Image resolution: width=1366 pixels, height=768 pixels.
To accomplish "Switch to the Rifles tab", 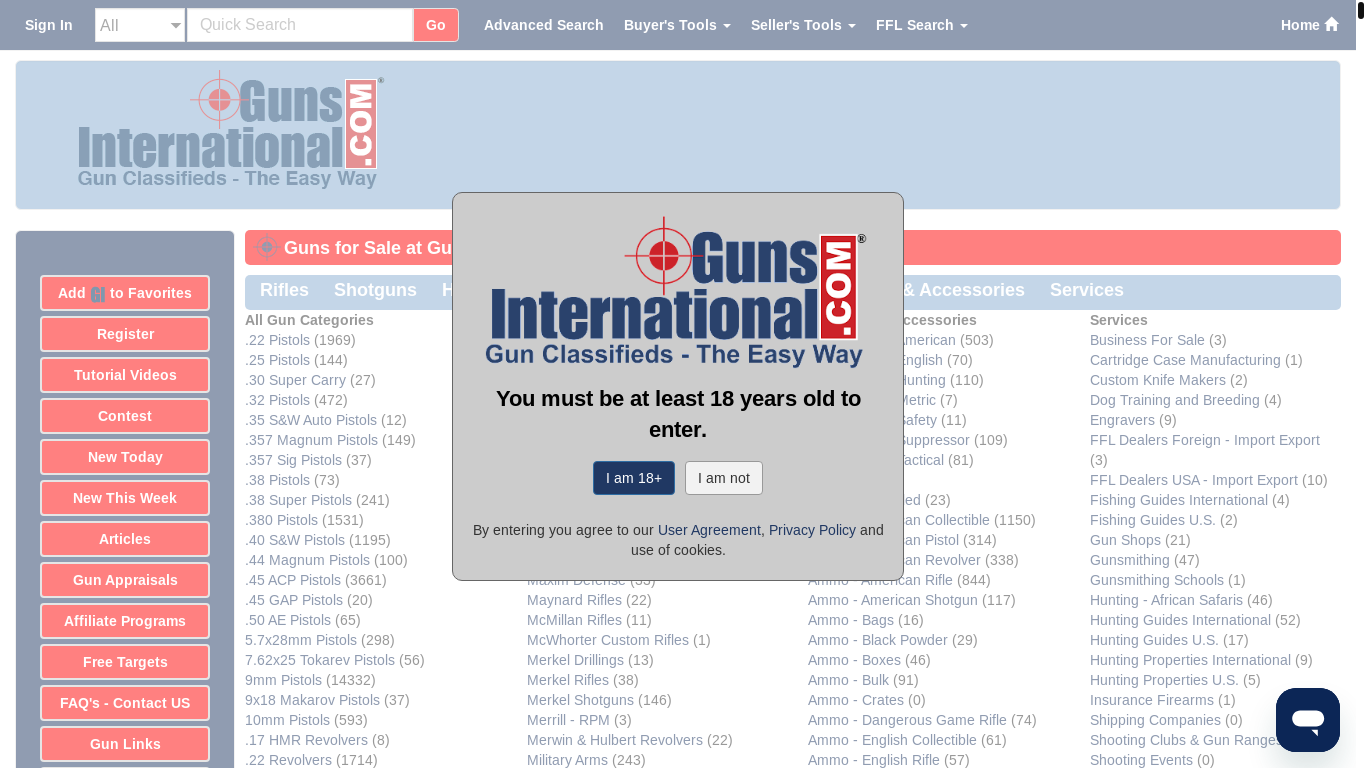I will [x=284, y=290].
